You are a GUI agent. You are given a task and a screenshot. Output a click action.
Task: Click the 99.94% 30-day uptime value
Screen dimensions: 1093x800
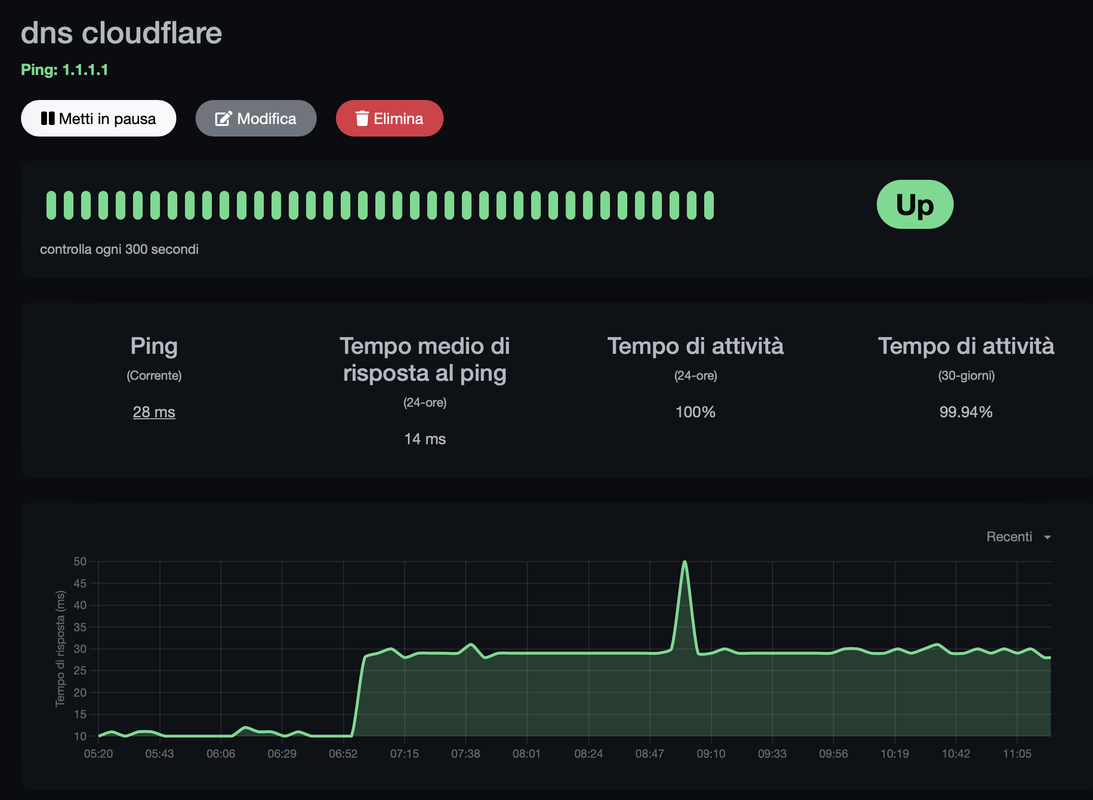[x=965, y=412]
